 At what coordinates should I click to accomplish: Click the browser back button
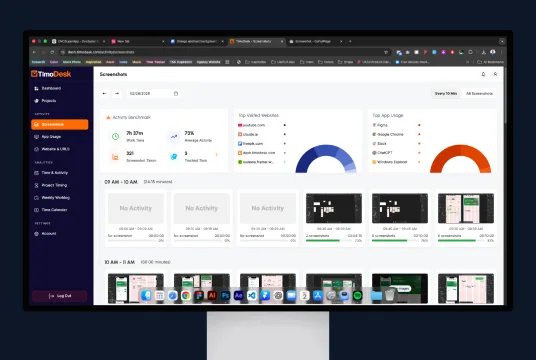tap(34, 52)
